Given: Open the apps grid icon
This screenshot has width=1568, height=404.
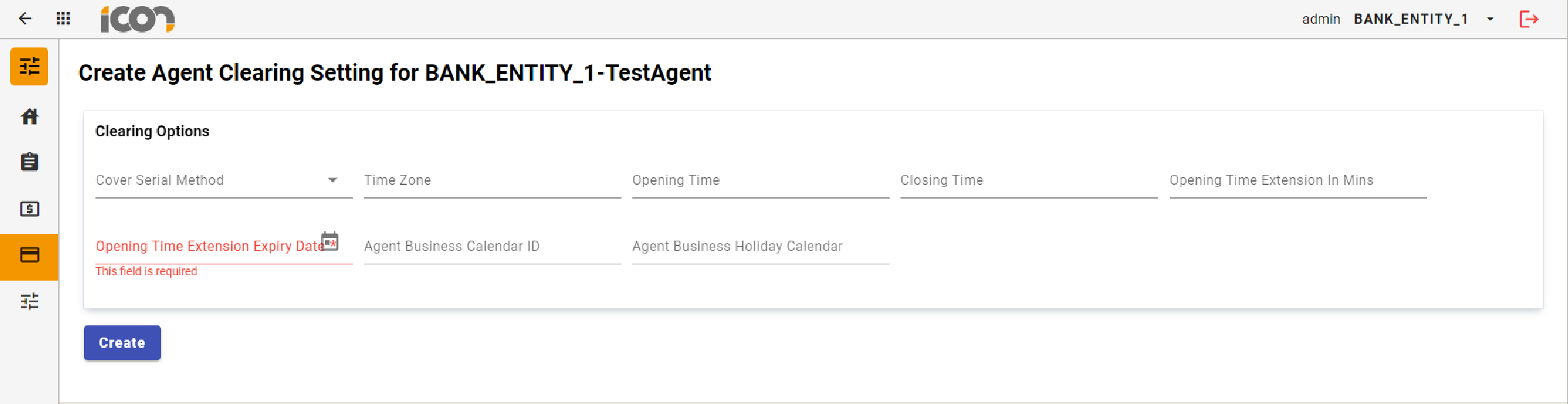Looking at the screenshot, I should pos(62,18).
